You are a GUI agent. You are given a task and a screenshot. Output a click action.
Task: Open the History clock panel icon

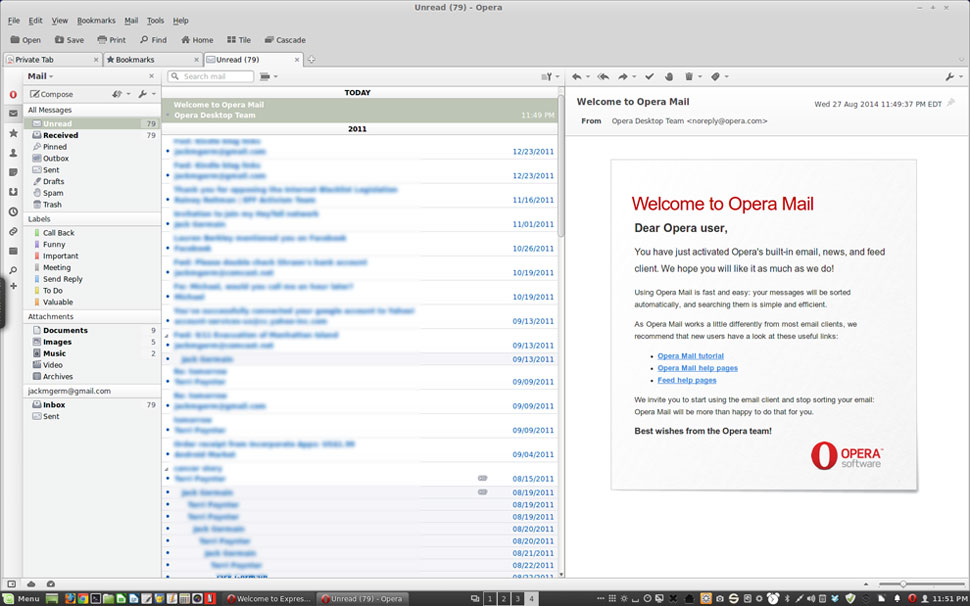coord(13,212)
